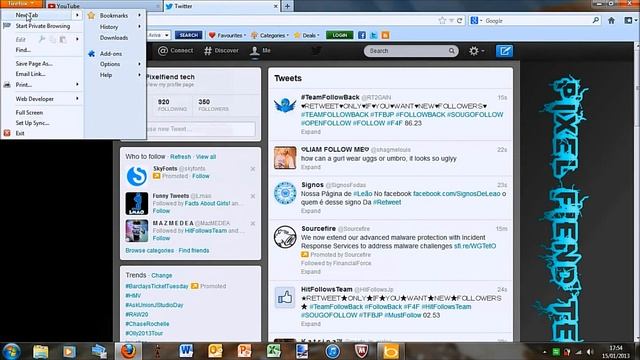Viewport: 640px width, 360px height.
Task: Open the Me tab on Twitter
Action: tap(260, 51)
